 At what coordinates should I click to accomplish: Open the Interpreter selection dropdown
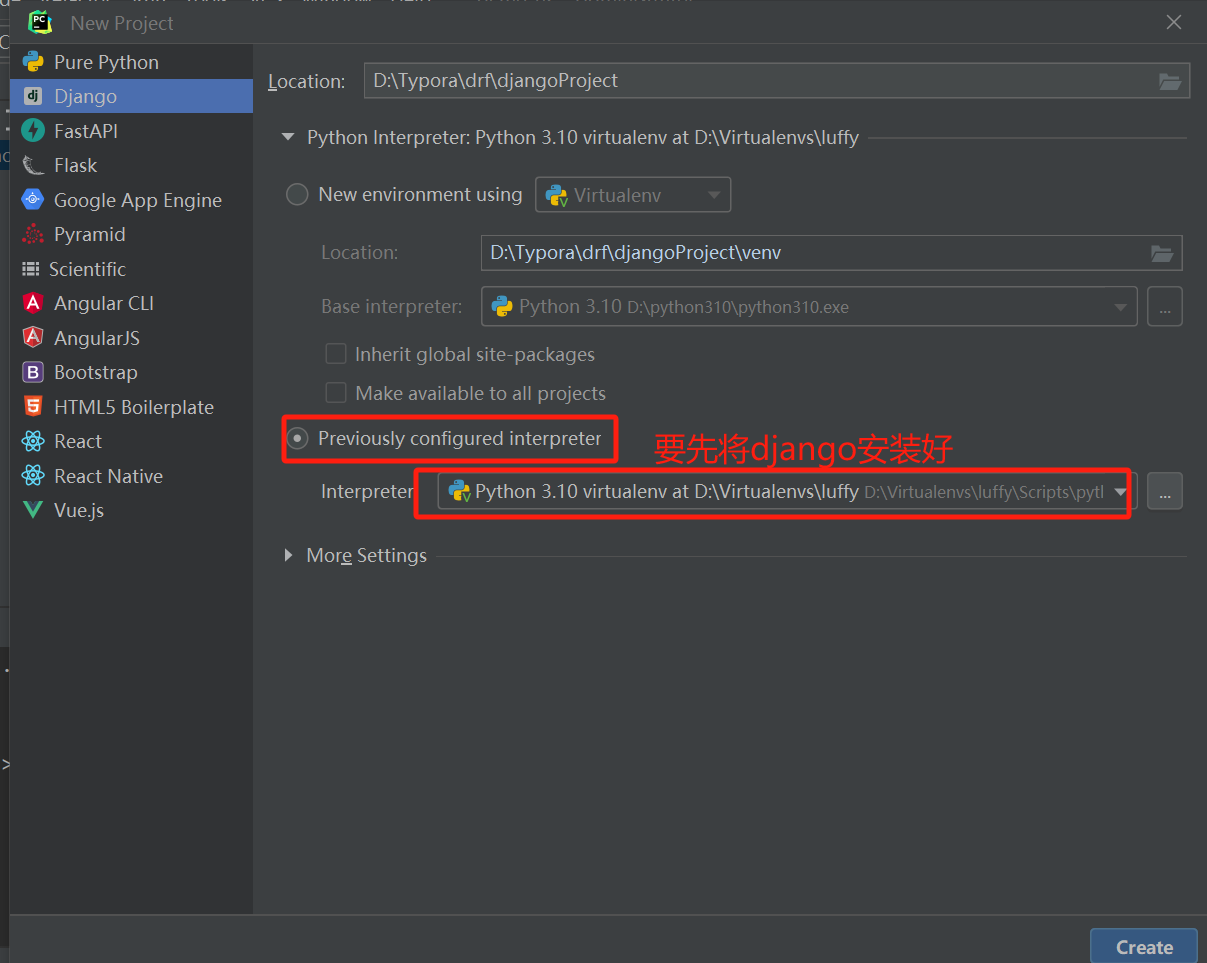(x=787, y=491)
